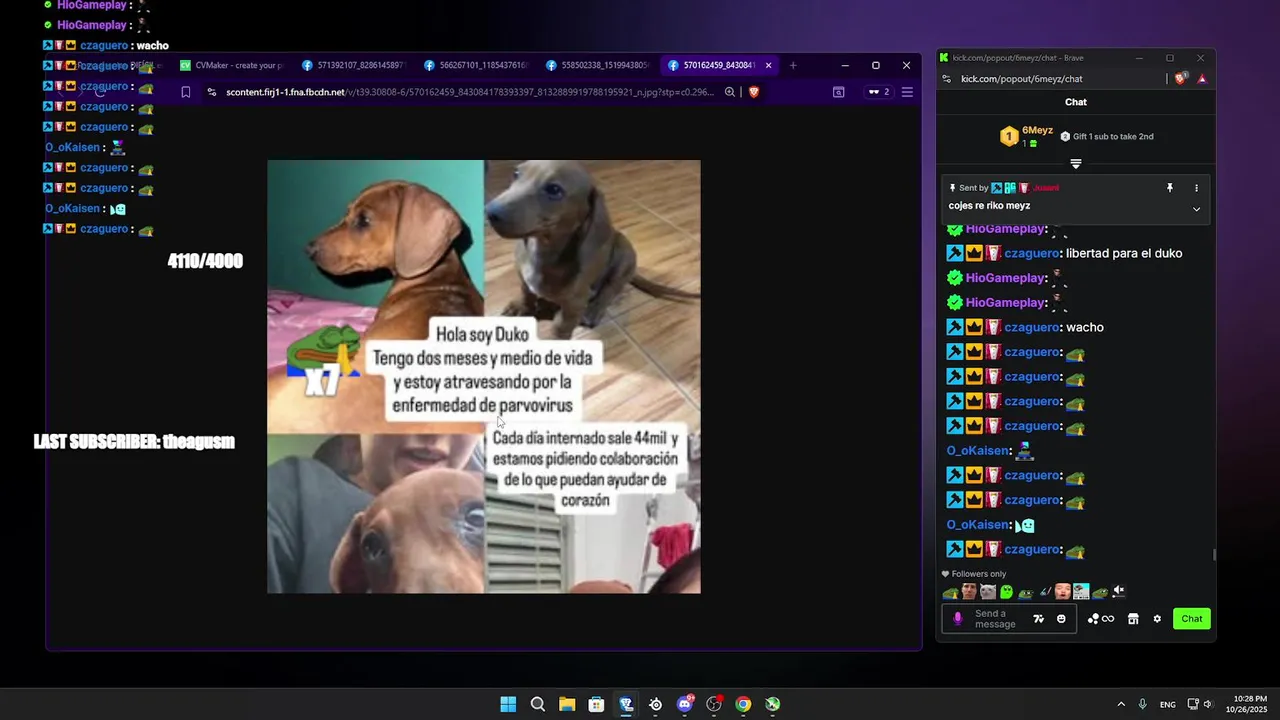Open the 558502338 Facebook image tab
Screen dimensions: 1280x720
click(599, 65)
